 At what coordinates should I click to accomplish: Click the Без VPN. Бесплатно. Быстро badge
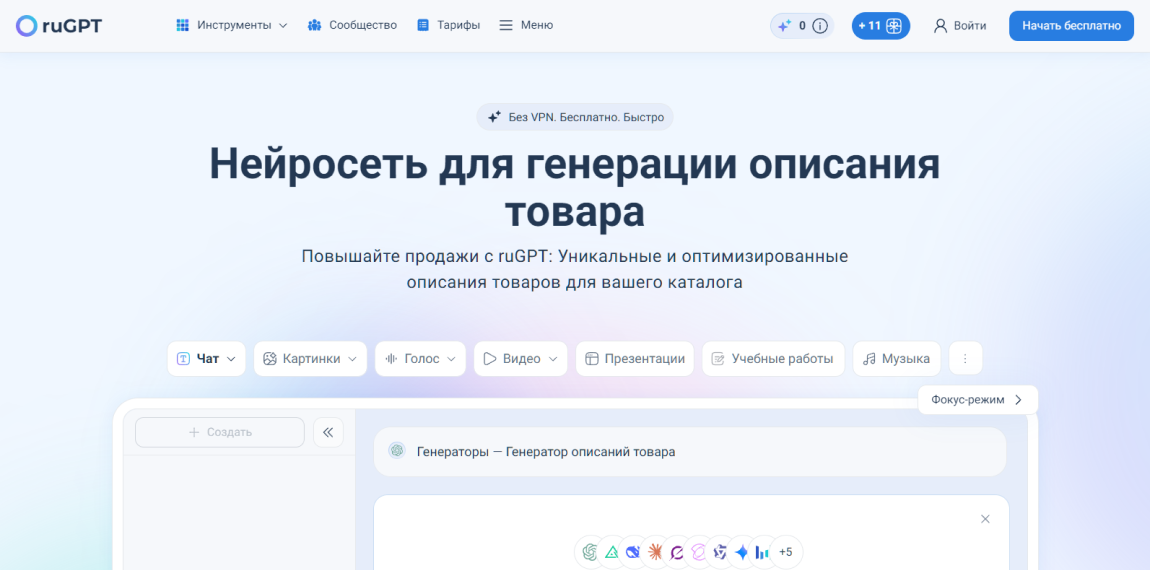575,117
